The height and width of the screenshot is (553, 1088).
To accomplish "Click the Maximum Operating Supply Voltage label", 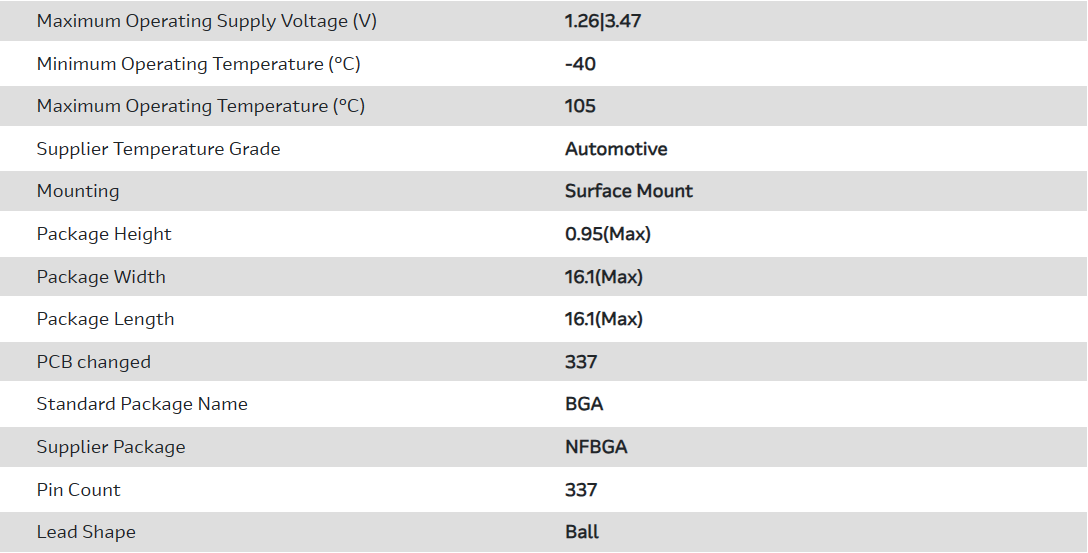I will coord(207,21).
